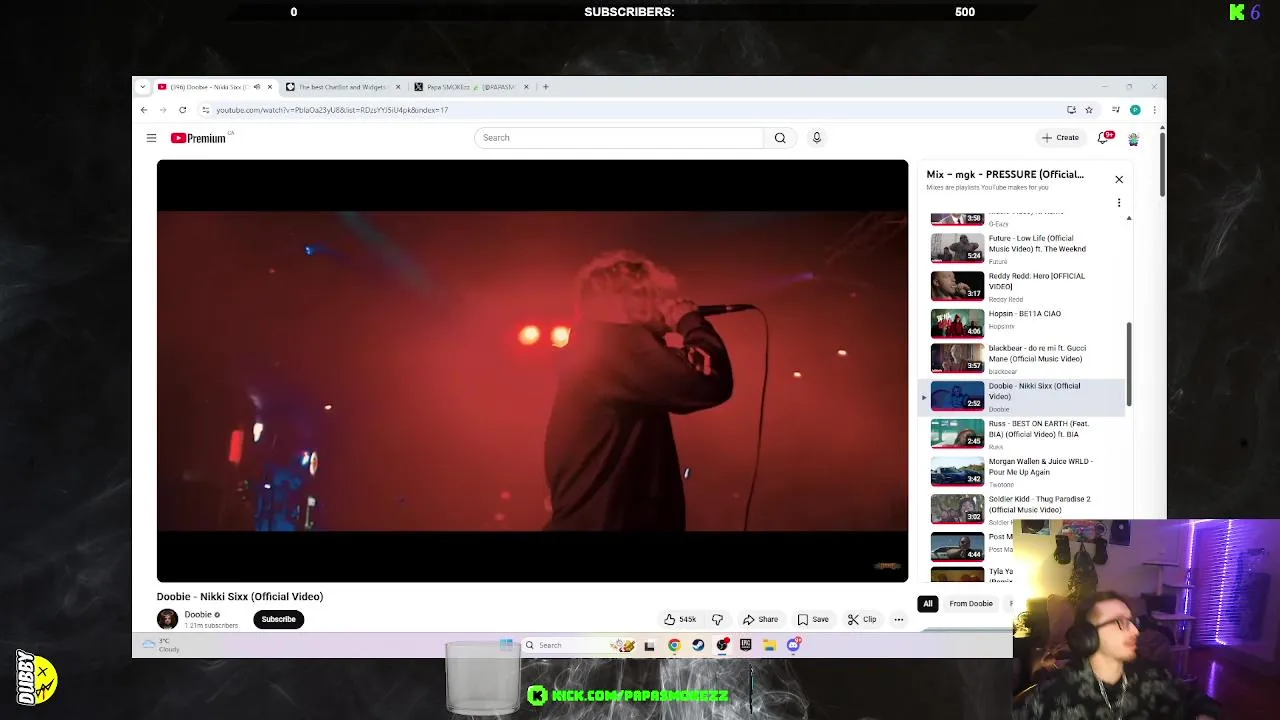Click the playlist panel scrollbar thumb
The width and height of the screenshot is (1280, 720).
point(1129,364)
